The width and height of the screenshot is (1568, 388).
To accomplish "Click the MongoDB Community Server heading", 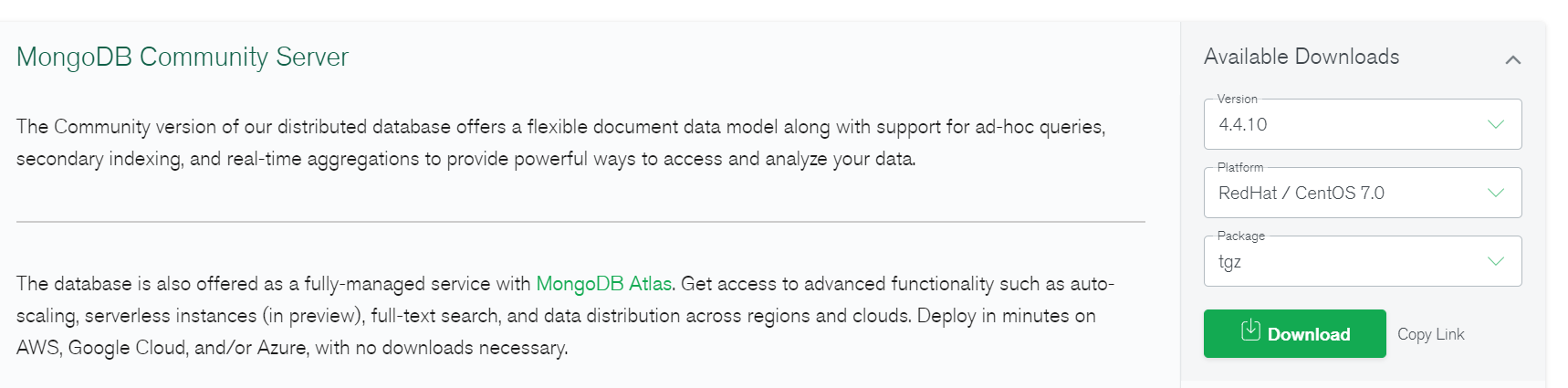I will click(183, 57).
